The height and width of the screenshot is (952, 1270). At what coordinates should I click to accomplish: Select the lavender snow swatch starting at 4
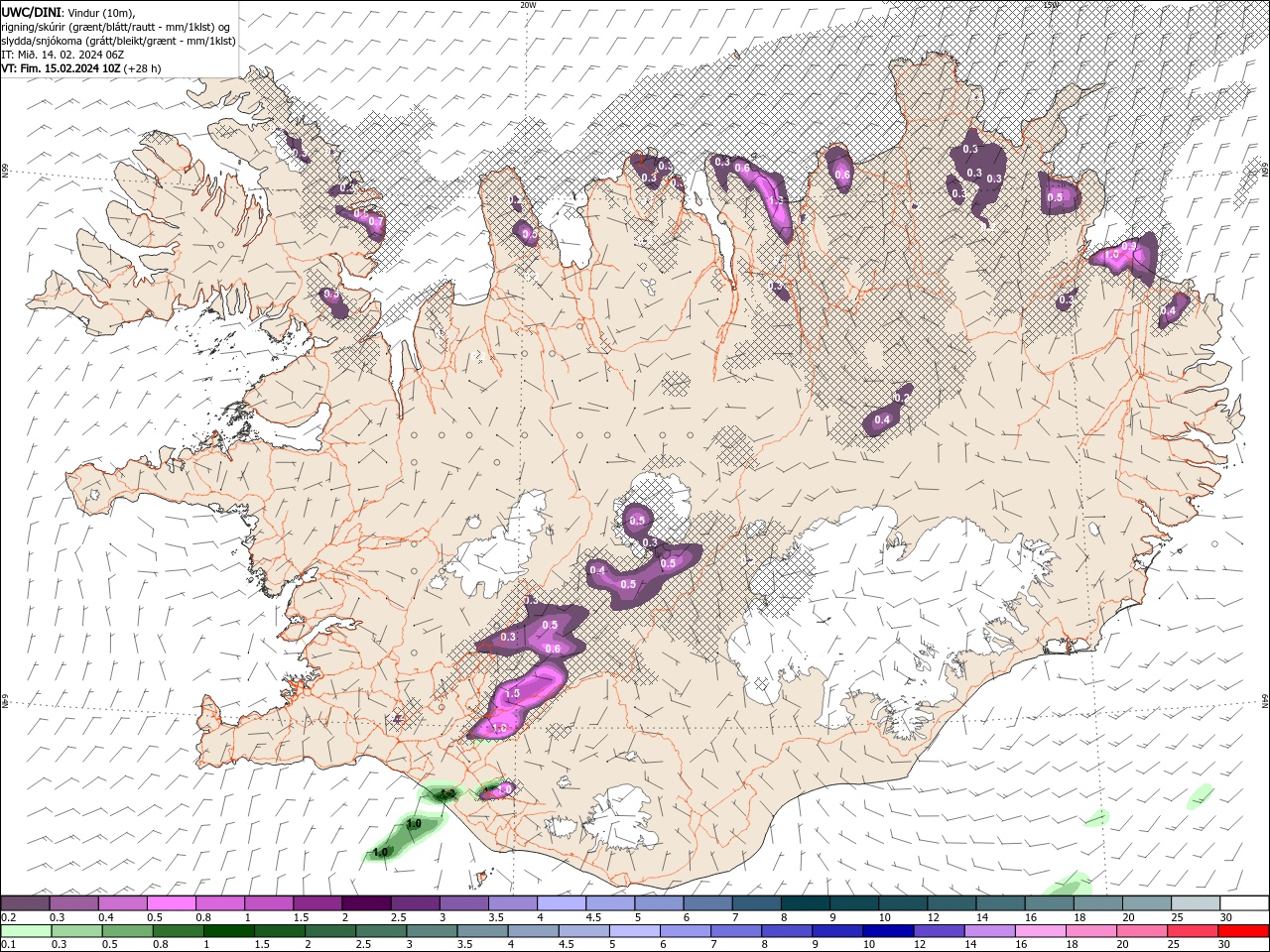562,902
